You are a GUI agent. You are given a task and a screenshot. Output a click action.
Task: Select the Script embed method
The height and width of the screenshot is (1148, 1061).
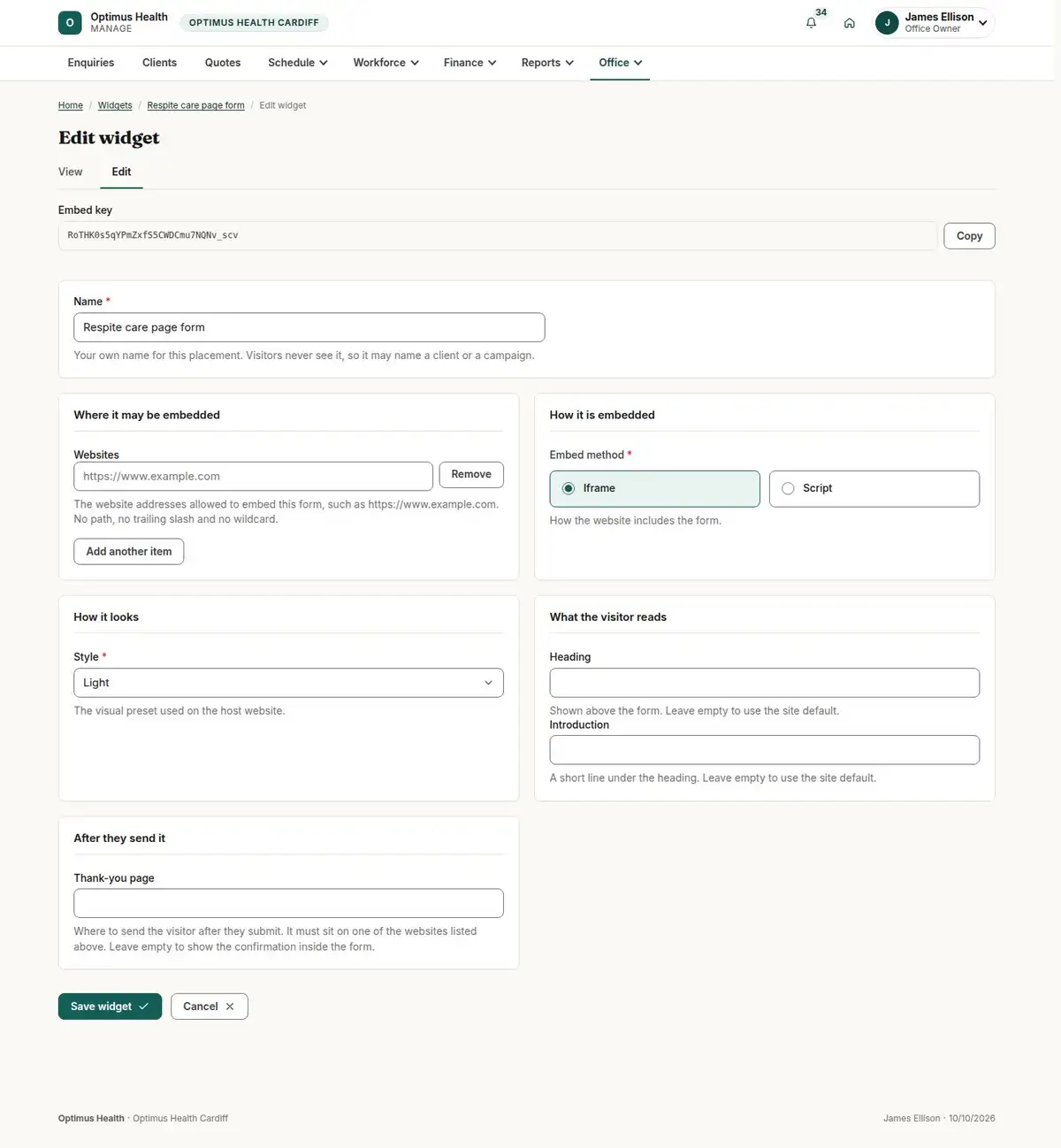[x=874, y=488]
